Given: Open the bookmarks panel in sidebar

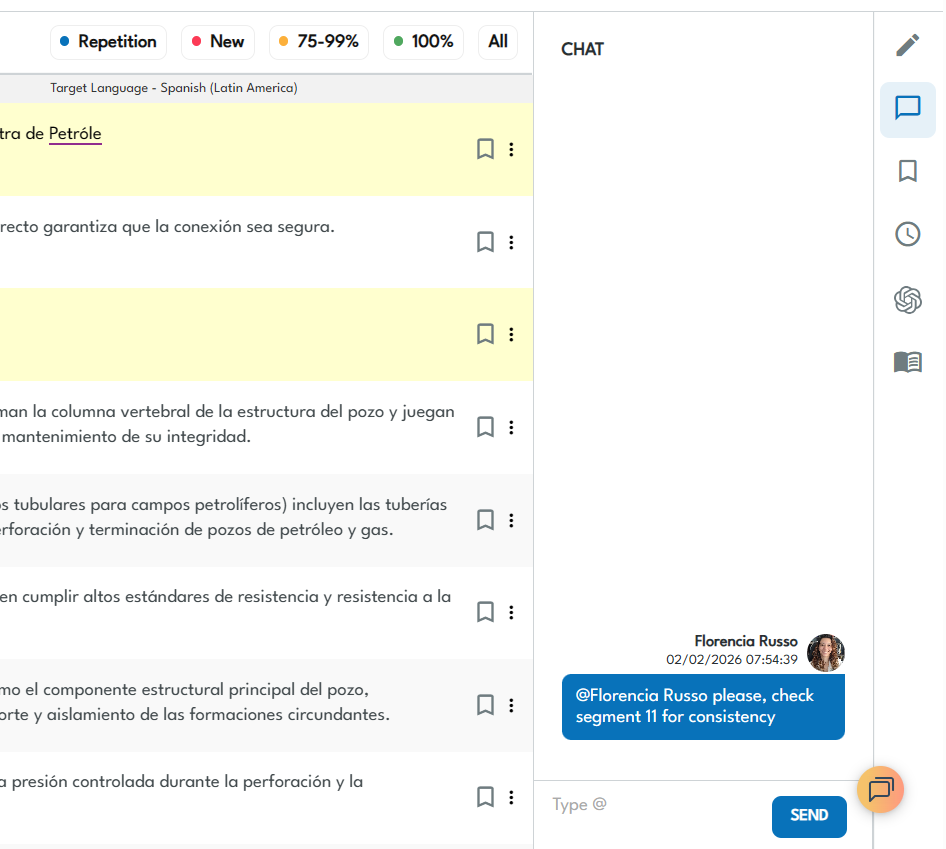Looking at the screenshot, I should (907, 171).
